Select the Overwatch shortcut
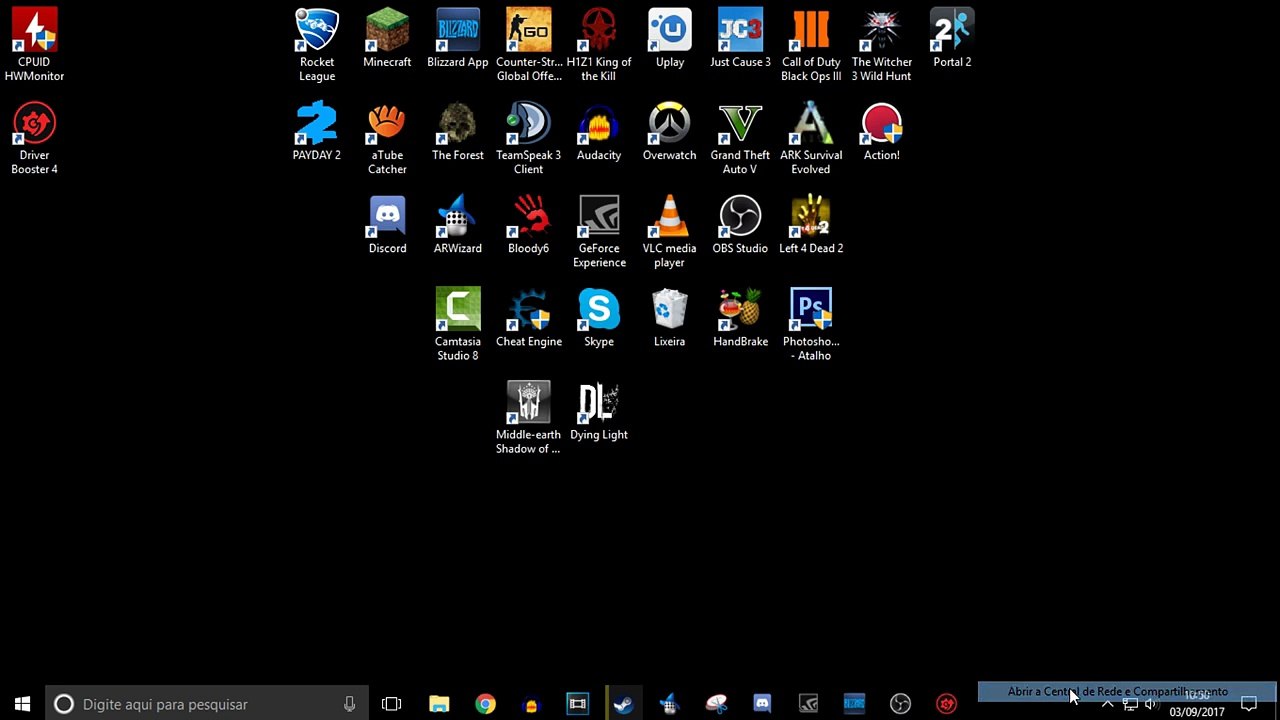 point(670,131)
